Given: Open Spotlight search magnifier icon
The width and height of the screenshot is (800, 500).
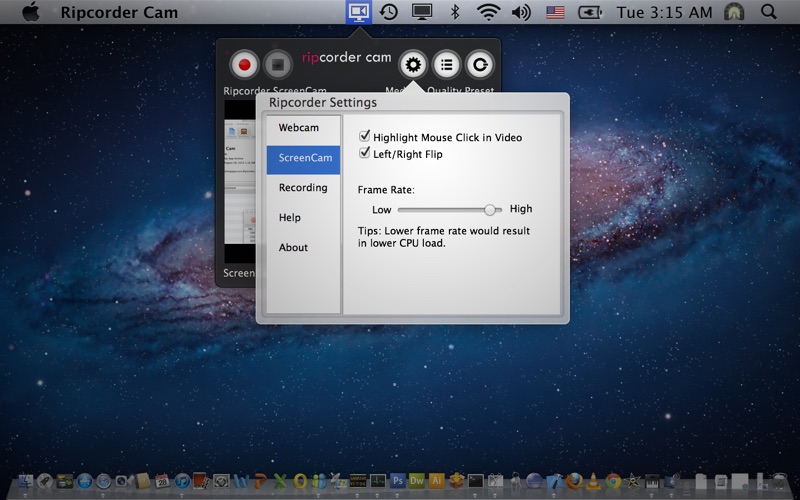Looking at the screenshot, I should [768, 13].
